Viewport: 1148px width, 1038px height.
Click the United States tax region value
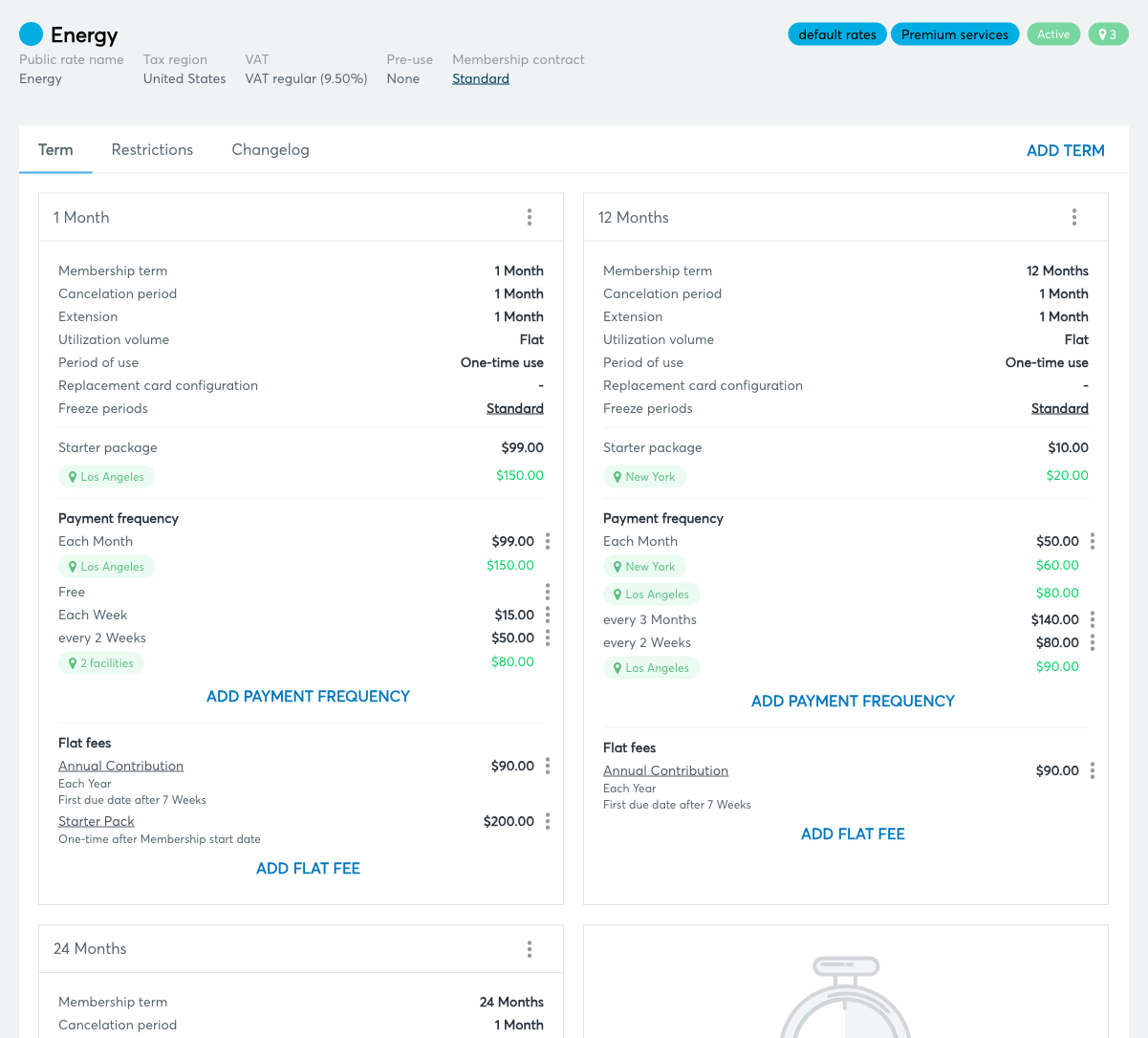tap(184, 79)
